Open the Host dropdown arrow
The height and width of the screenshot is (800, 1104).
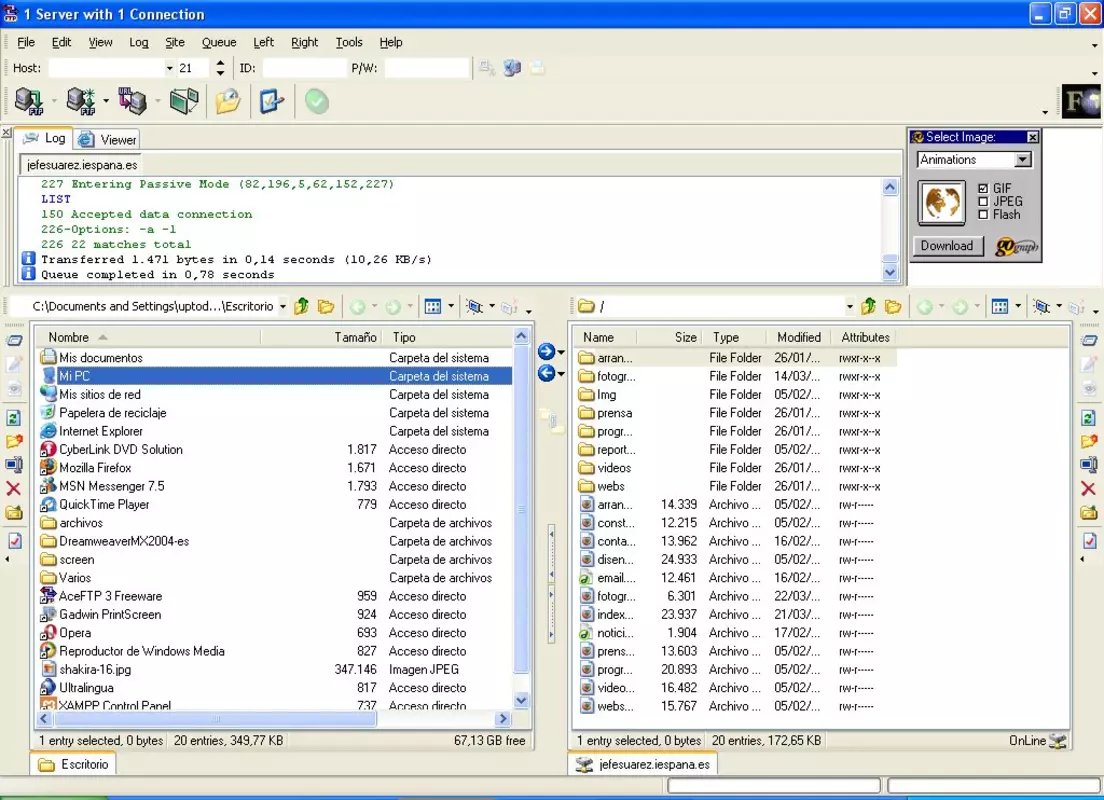[x=169, y=68]
